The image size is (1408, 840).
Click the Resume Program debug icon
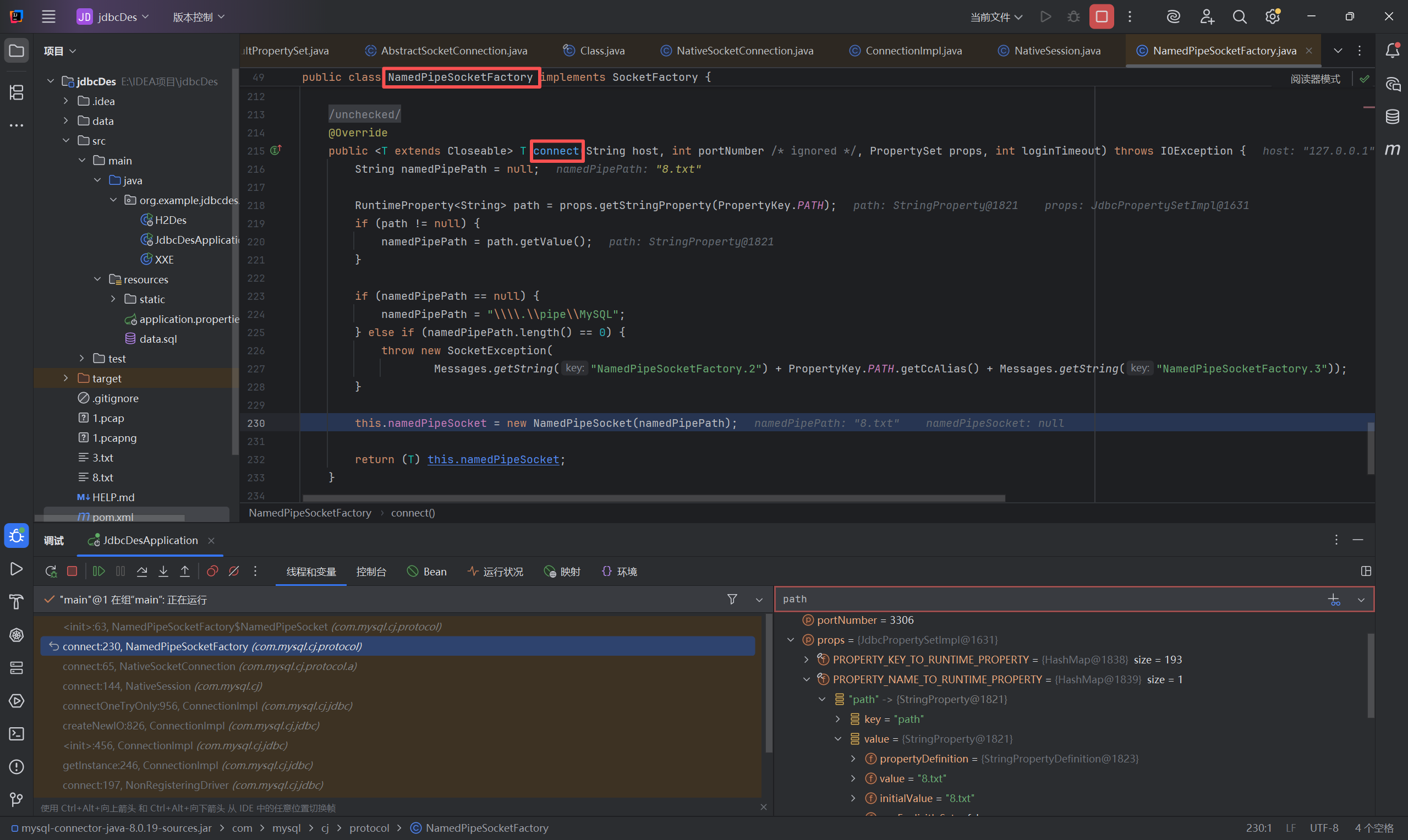coord(98,571)
